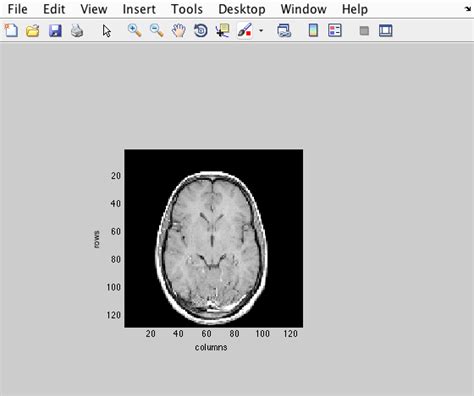Enable the Rotate 3D tool
This screenshot has width=474, height=396.
point(201,31)
